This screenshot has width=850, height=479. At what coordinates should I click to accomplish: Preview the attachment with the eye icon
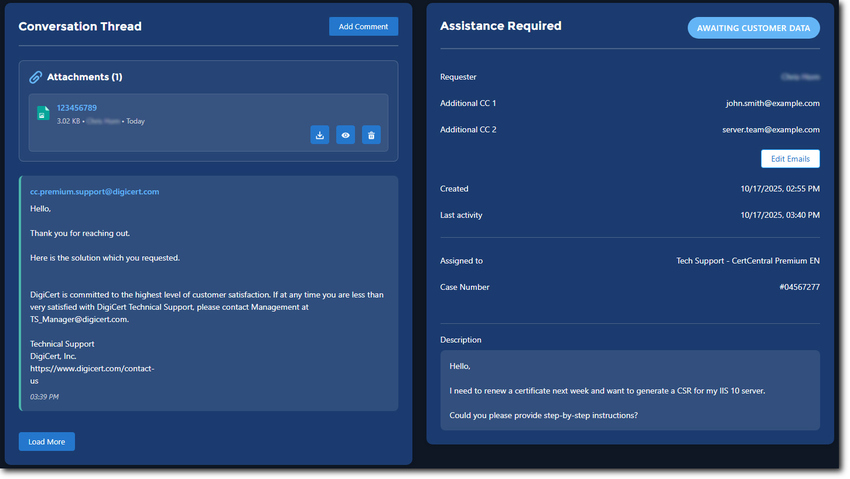[x=345, y=135]
